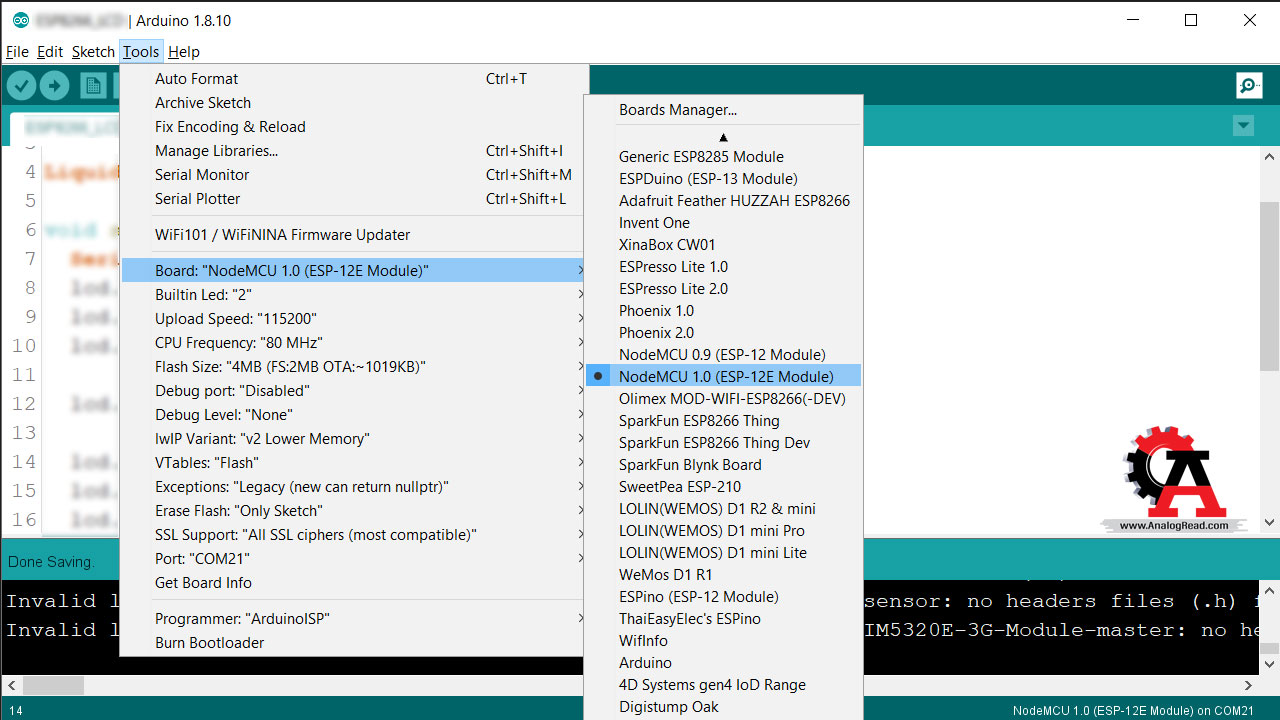Choose SparkFun ESP8266 Thing Dev board
1280x720 pixels.
coord(723,442)
